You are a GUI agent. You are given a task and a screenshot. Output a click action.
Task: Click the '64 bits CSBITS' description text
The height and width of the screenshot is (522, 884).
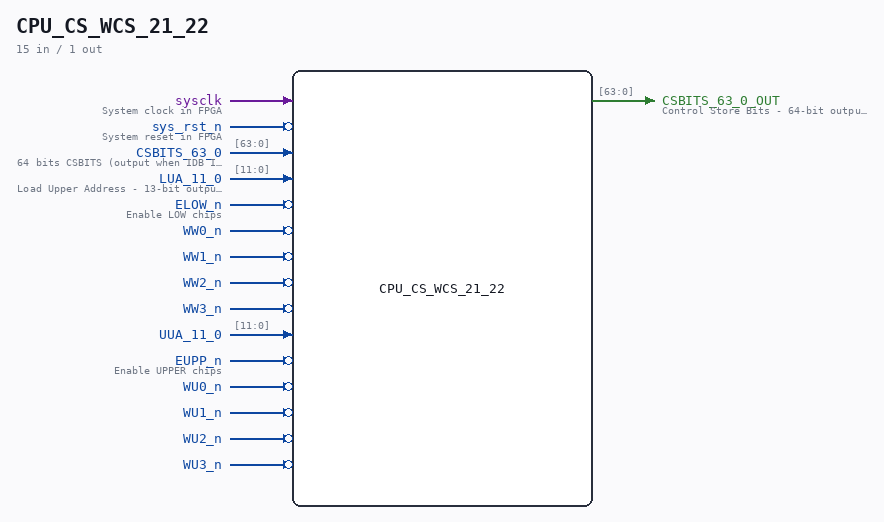pos(120,163)
